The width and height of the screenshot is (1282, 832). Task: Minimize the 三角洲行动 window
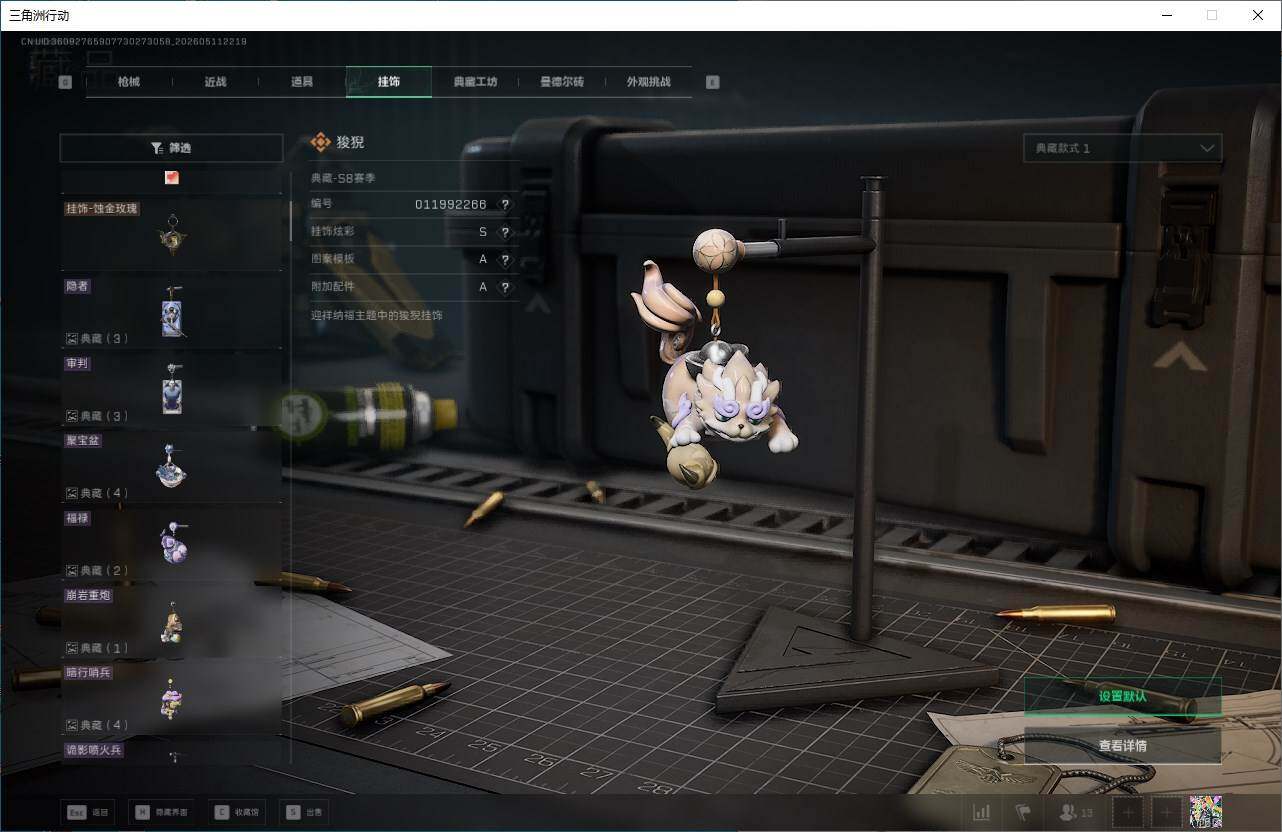(1166, 15)
